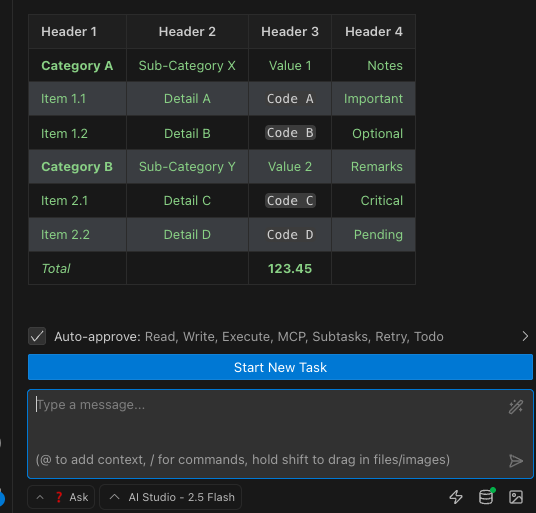The height and width of the screenshot is (513, 536).
Task: Click the Value 2 cell
Action: [x=290, y=167]
